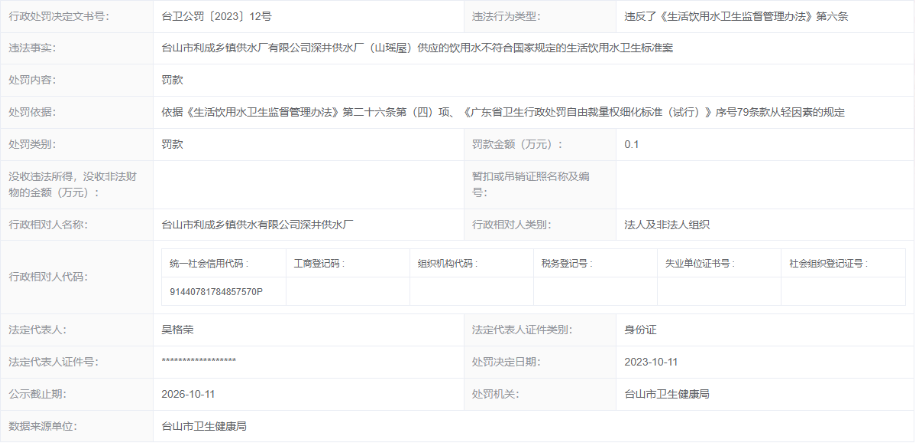This screenshot has height=443, width=915.
Task: Click the 统一社会信用代码 column header
Action: [x=209, y=264]
